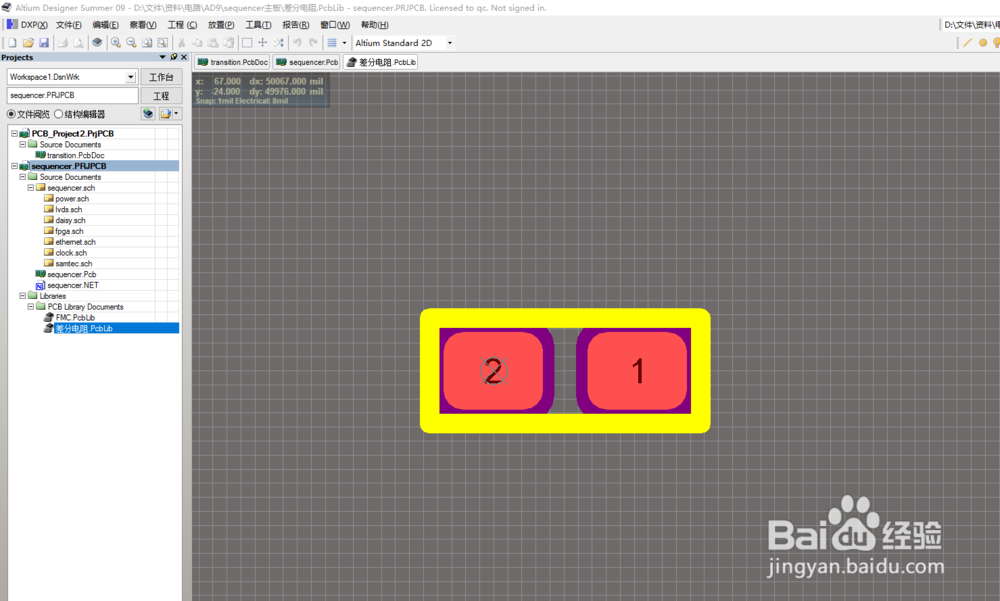
Task: Open the 工具(T) menu
Action: (x=258, y=25)
